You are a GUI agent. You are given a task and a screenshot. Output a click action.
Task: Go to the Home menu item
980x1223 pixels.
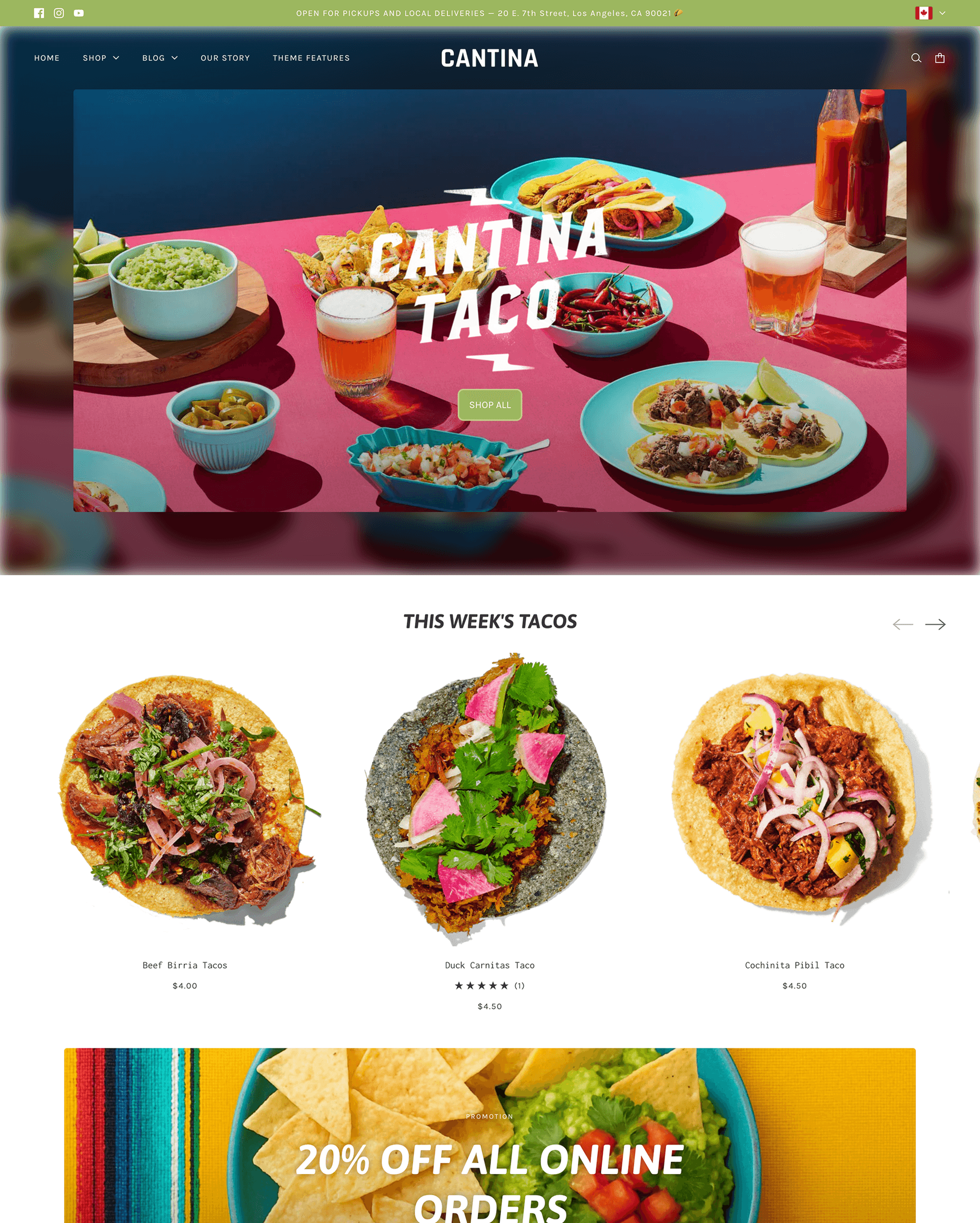click(x=46, y=58)
